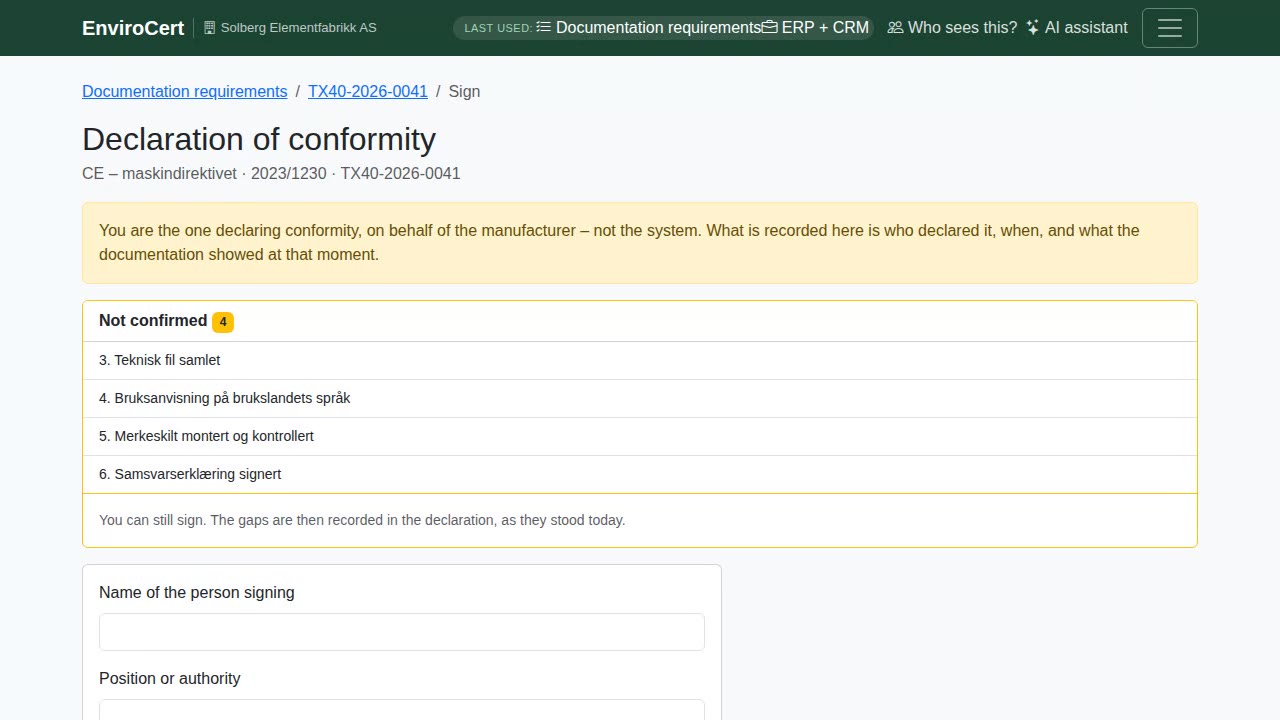Click the row 3. Teknisk fil samlet
1280x720 pixels.
point(640,360)
